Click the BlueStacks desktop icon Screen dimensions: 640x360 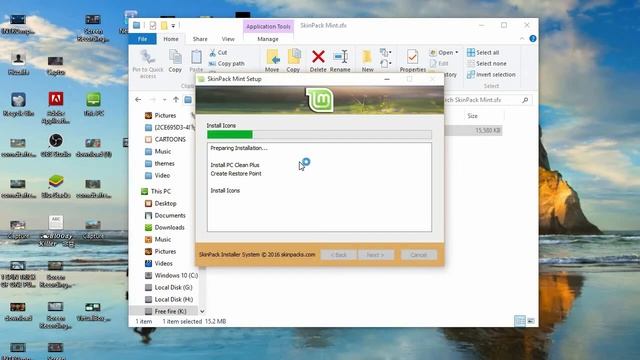[x=56, y=187]
